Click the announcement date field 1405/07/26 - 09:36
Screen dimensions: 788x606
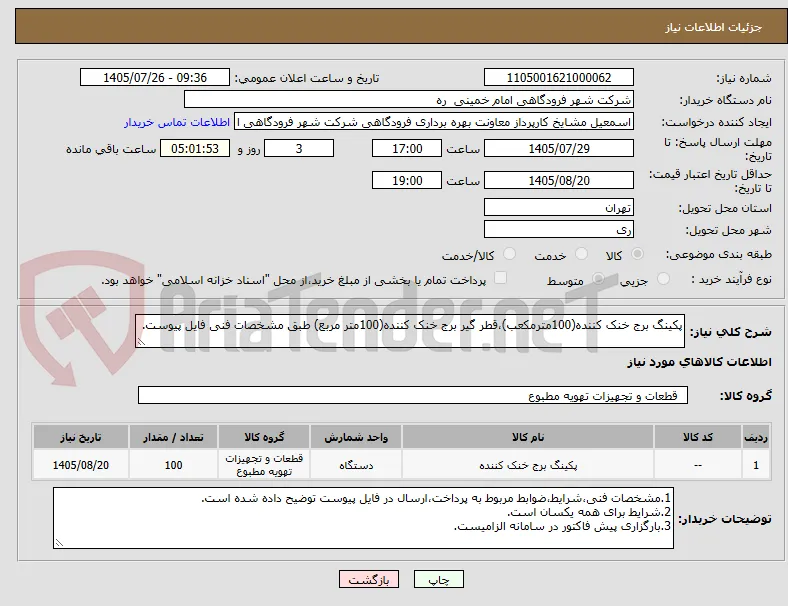point(155,77)
